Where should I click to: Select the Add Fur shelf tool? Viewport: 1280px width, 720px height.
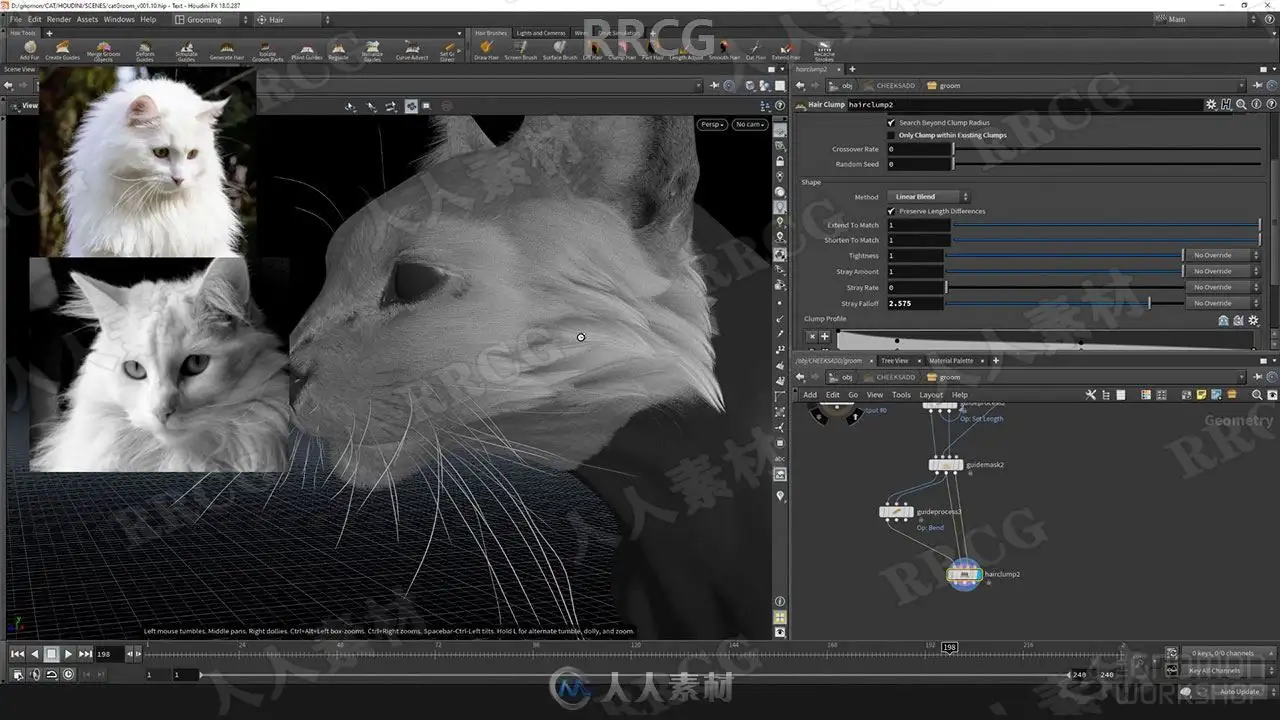[x=29, y=50]
